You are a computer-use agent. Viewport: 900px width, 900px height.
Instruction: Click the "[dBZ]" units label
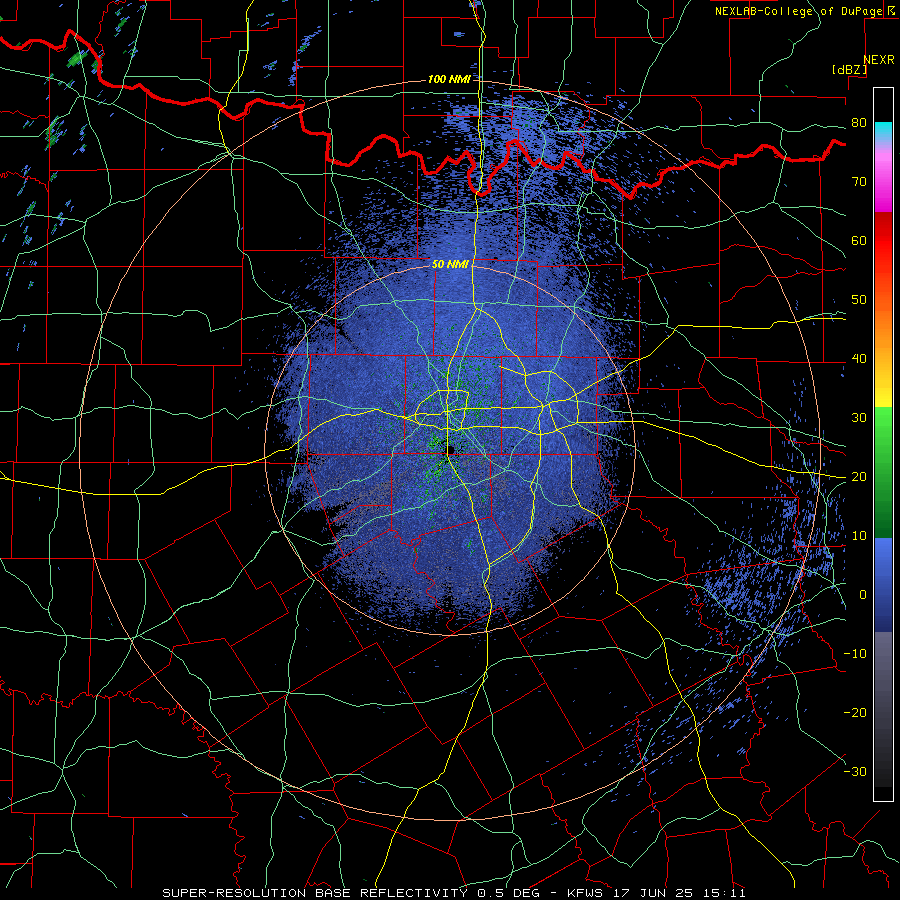[x=849, y=69]
